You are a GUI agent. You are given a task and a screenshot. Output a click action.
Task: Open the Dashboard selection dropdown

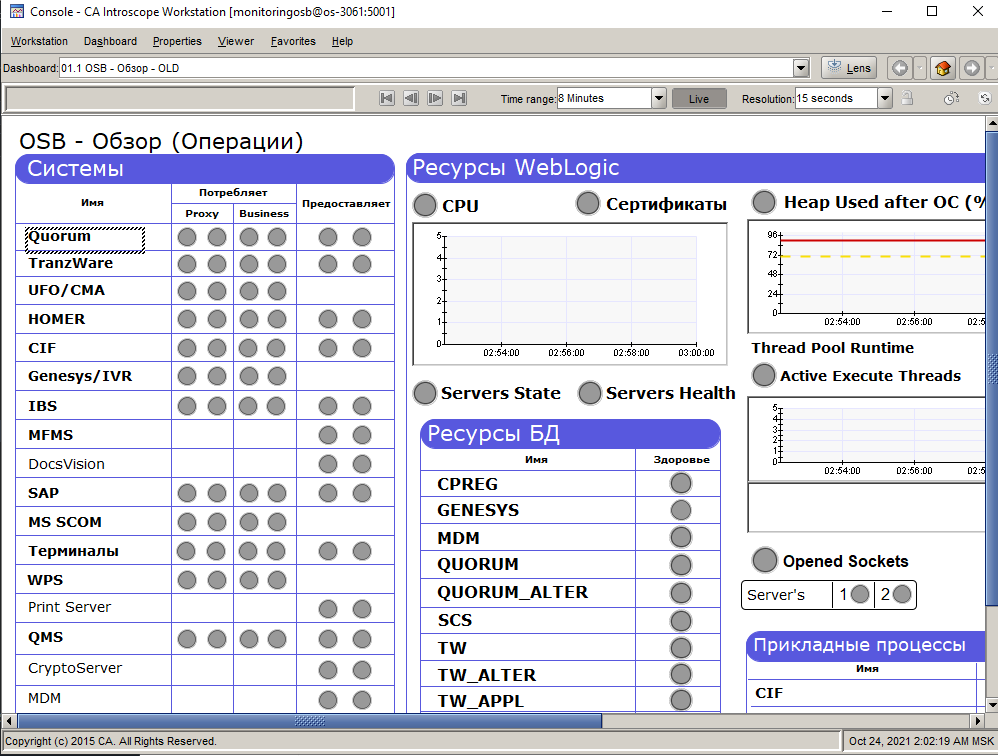pyautogui.click(x=800, y=68)
